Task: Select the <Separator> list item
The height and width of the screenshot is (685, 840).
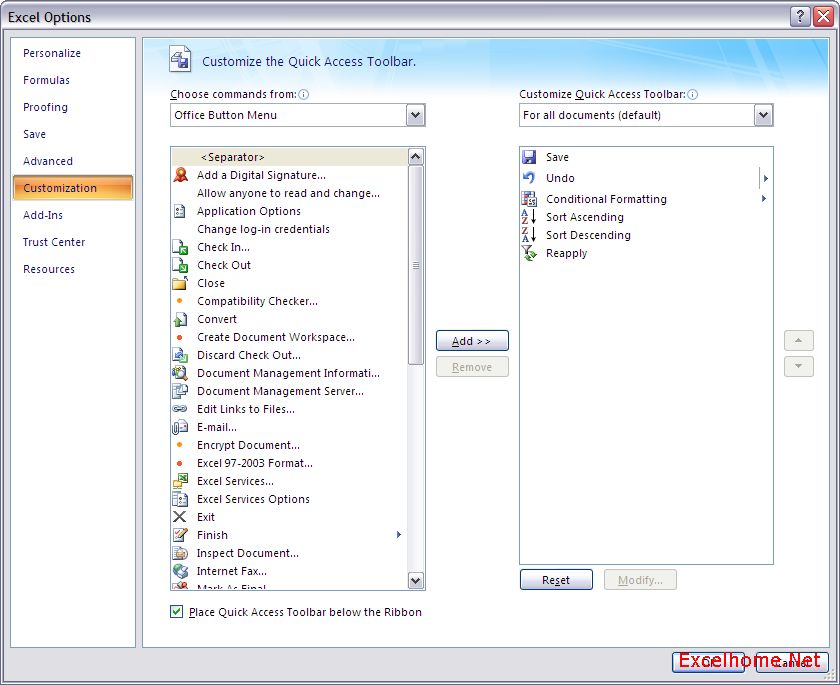Action: (x=289, y=157)
